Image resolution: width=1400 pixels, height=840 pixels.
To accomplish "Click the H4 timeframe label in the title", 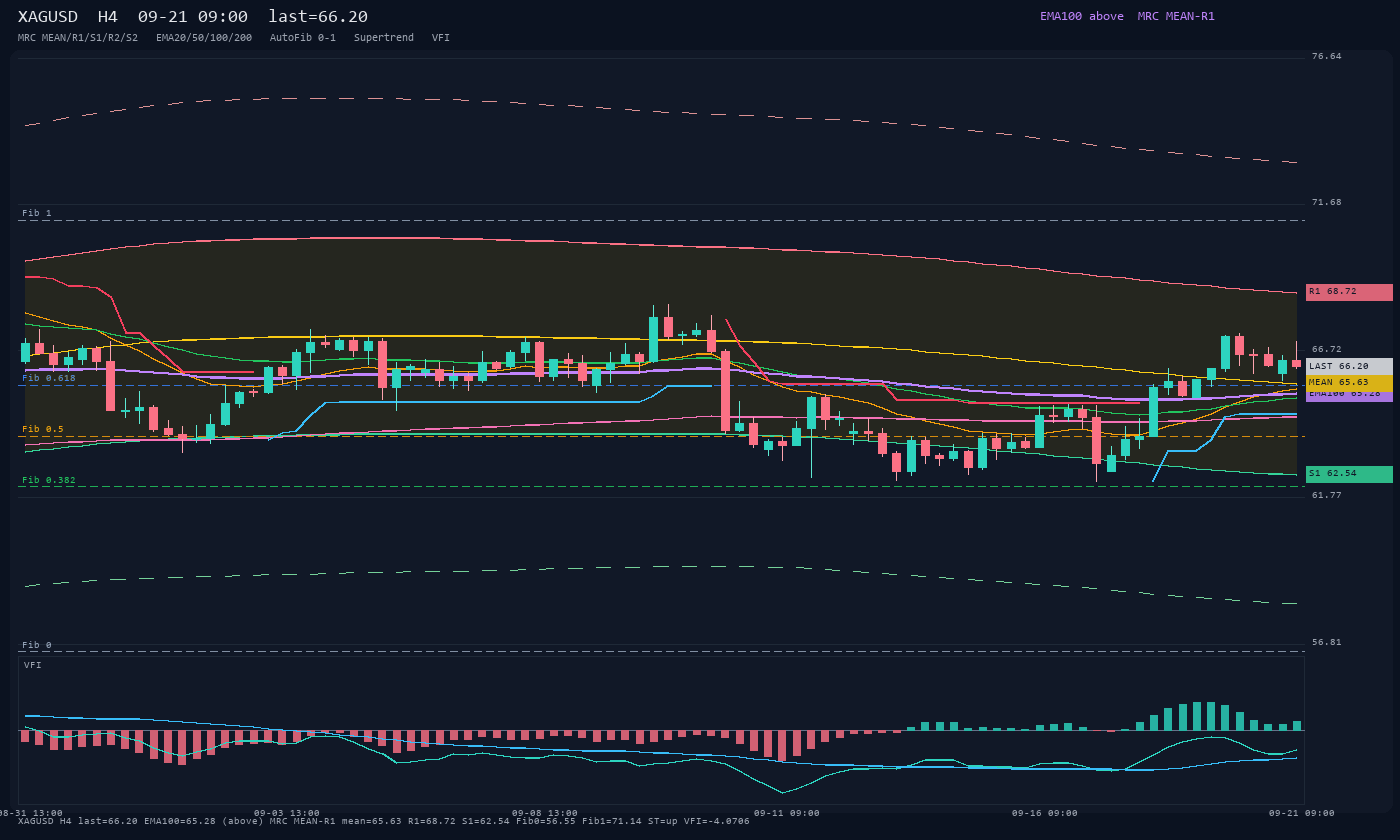I will [x=108, y=17].
